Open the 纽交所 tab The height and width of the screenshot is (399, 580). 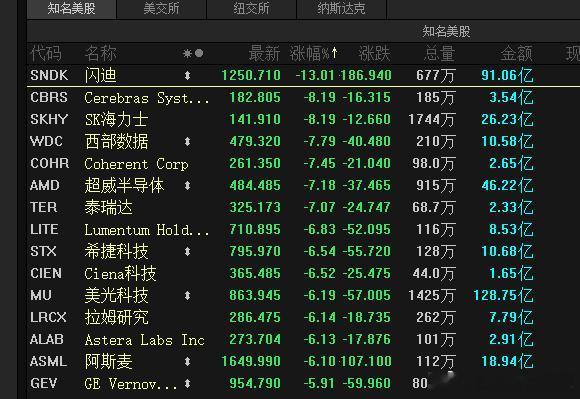pos(252,9)
